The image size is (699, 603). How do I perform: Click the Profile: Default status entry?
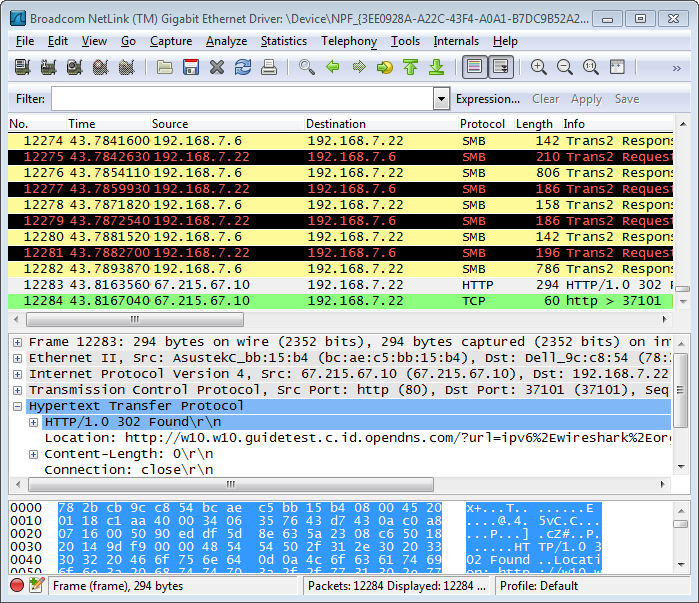[x=539, y=586]
